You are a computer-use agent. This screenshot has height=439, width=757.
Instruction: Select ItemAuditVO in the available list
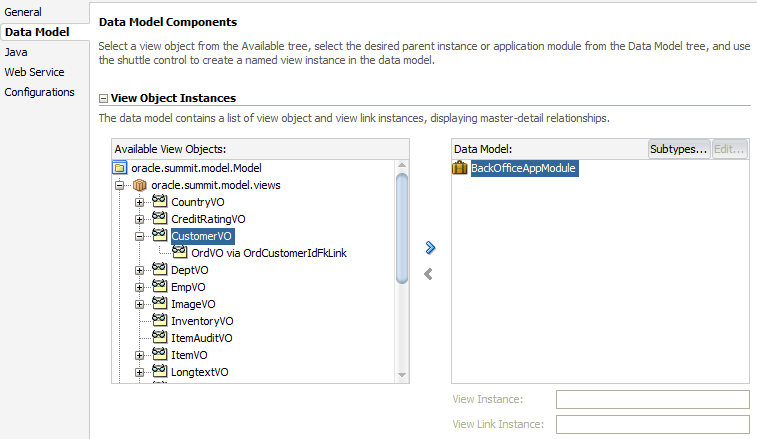click(202, 338)
